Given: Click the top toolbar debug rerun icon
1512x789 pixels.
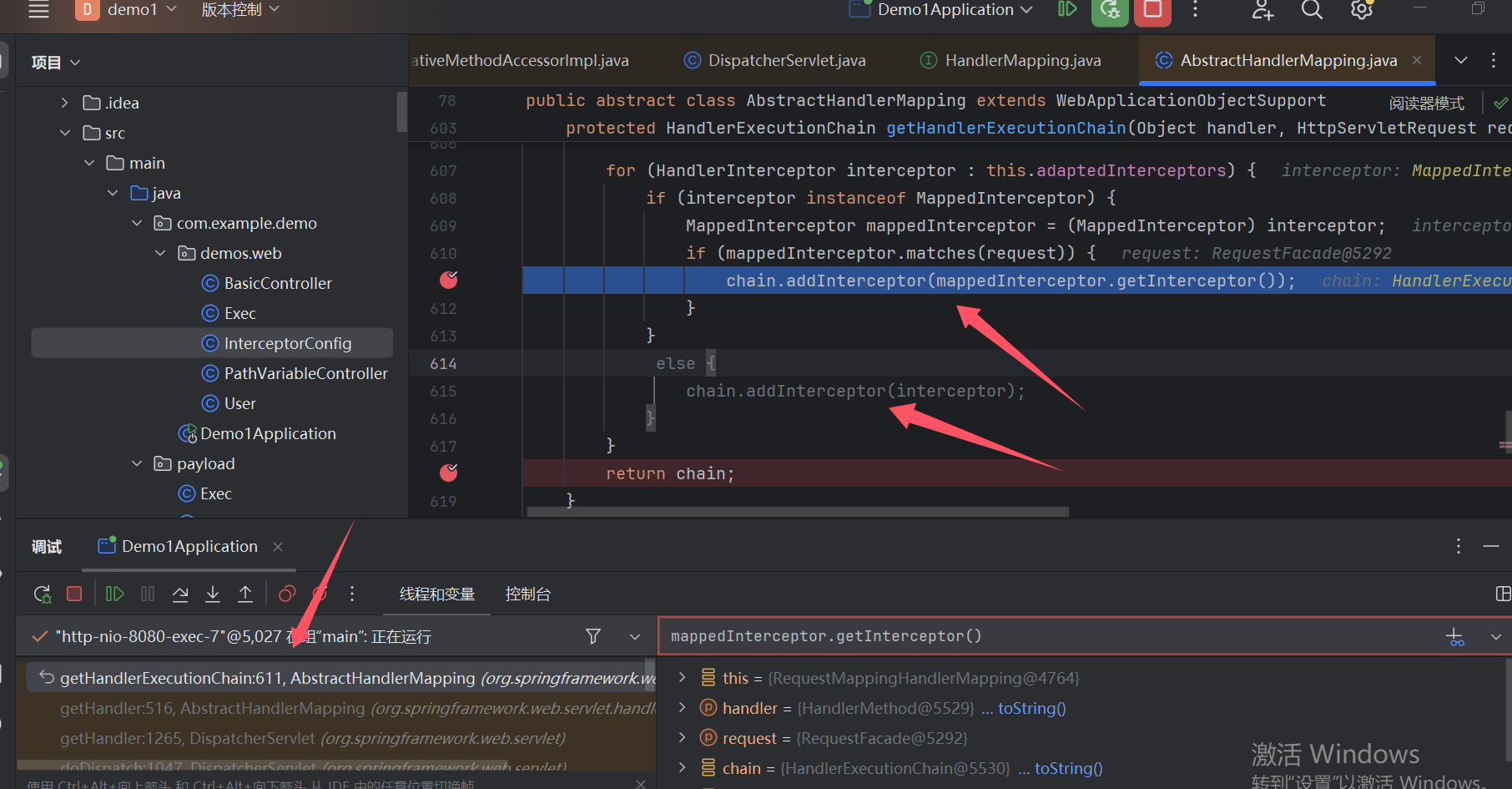Looking at the screenshot, I should pos(1110,10).
